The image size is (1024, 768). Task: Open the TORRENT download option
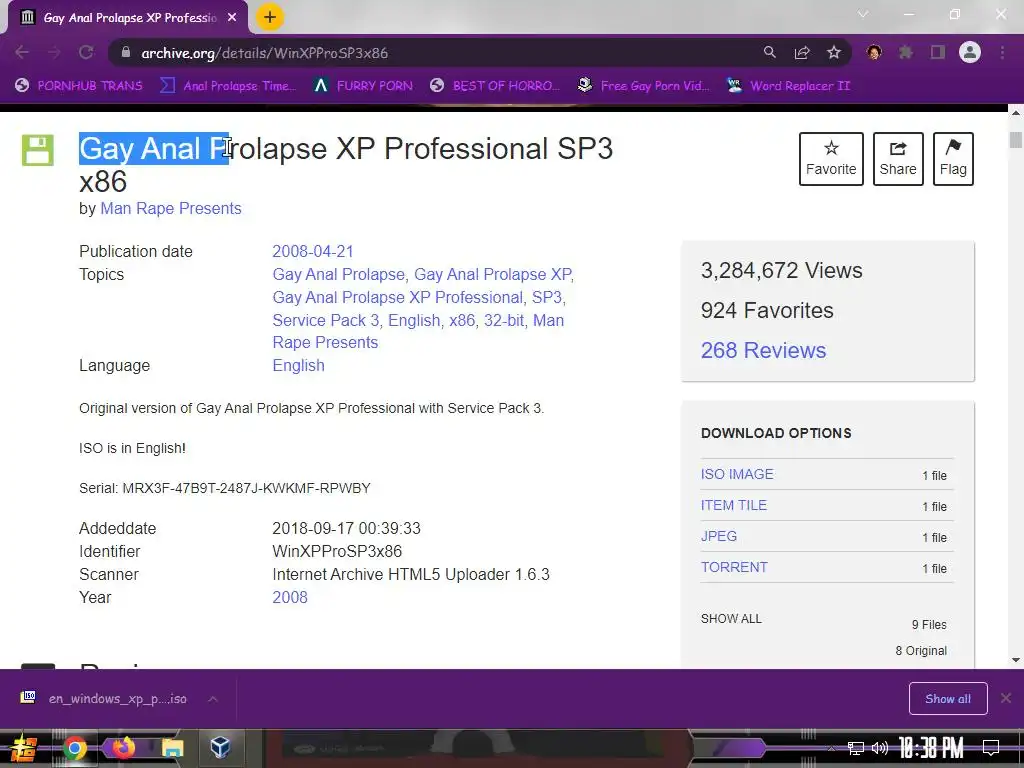coord(734,567)
